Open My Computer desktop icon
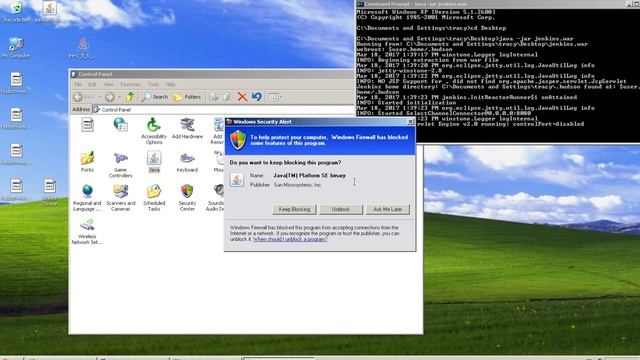The width and height of the screenshot is (640, 360). 16,47
